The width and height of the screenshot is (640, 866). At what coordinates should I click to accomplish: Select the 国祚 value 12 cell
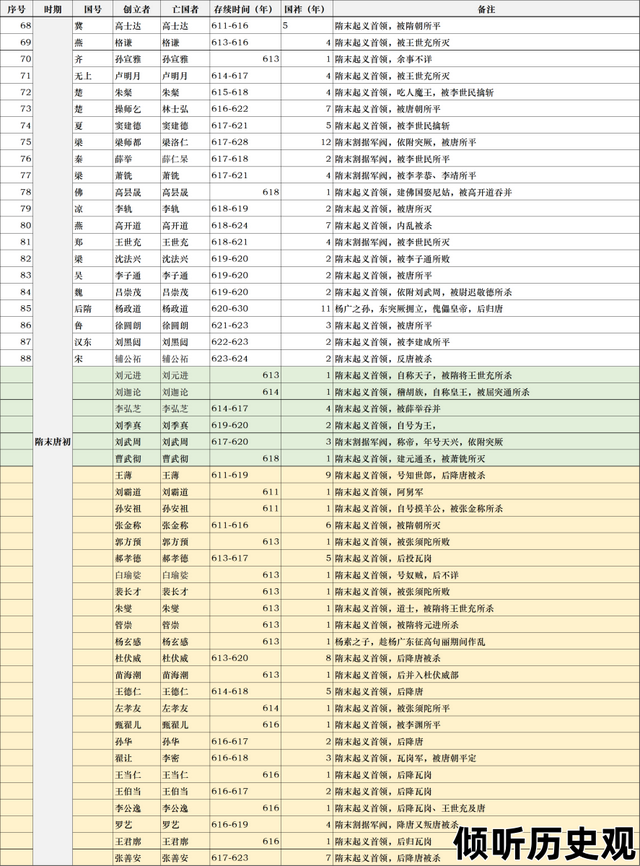[307, 142]
